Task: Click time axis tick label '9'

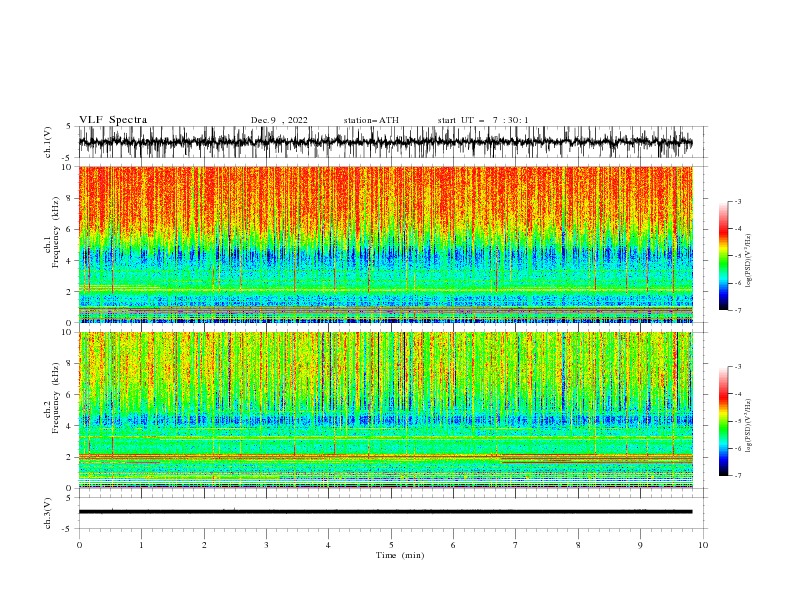Action: [640, 545]
